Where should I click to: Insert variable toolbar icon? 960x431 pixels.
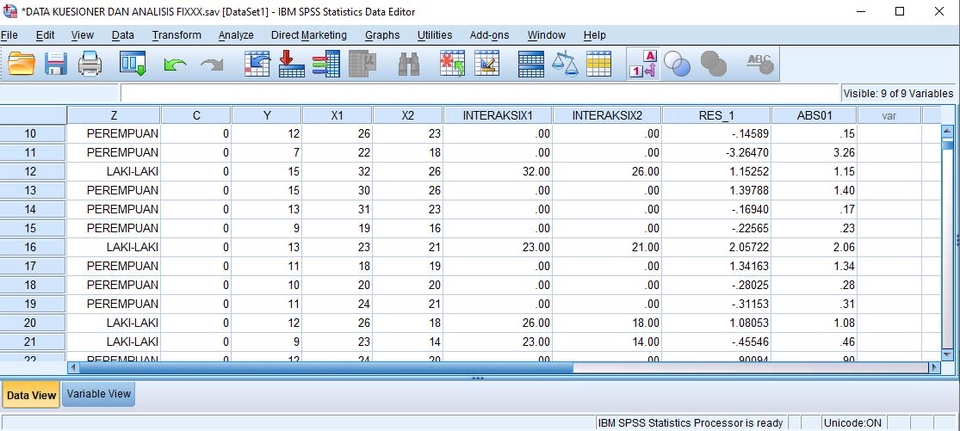(x=487, y=64)
